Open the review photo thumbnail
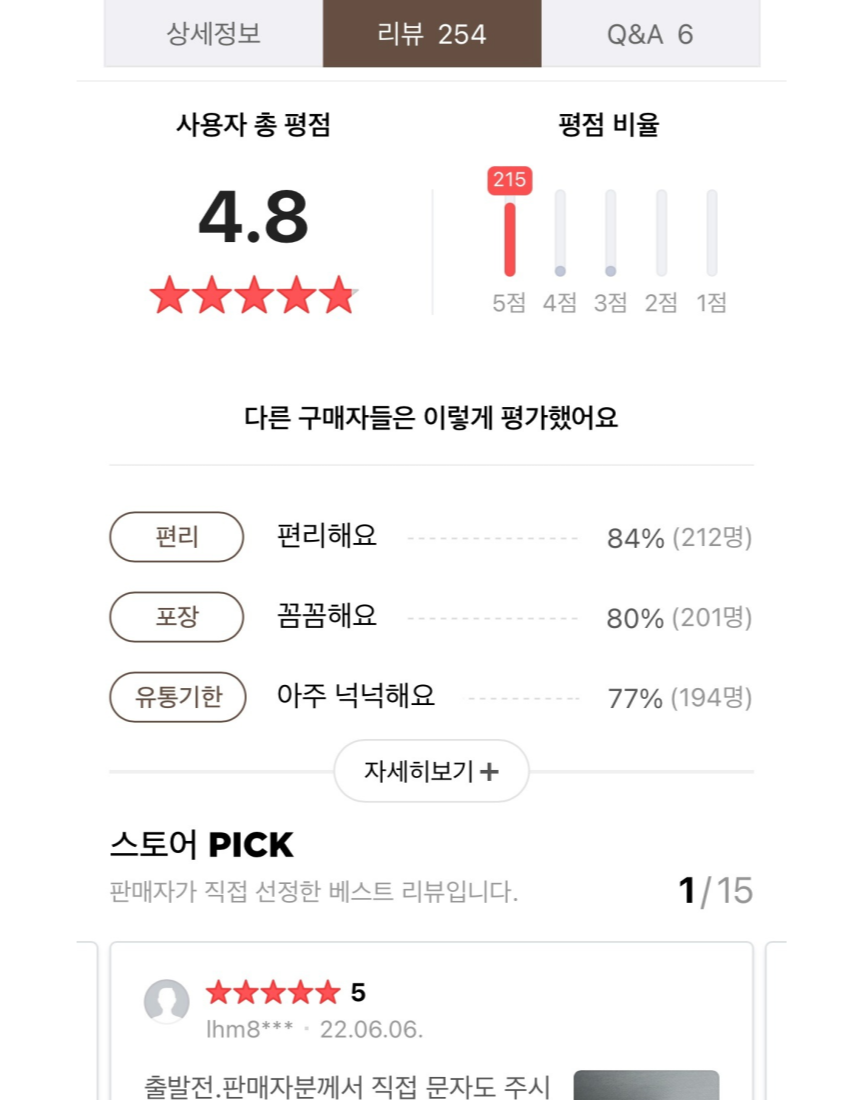 (646, 1085)
